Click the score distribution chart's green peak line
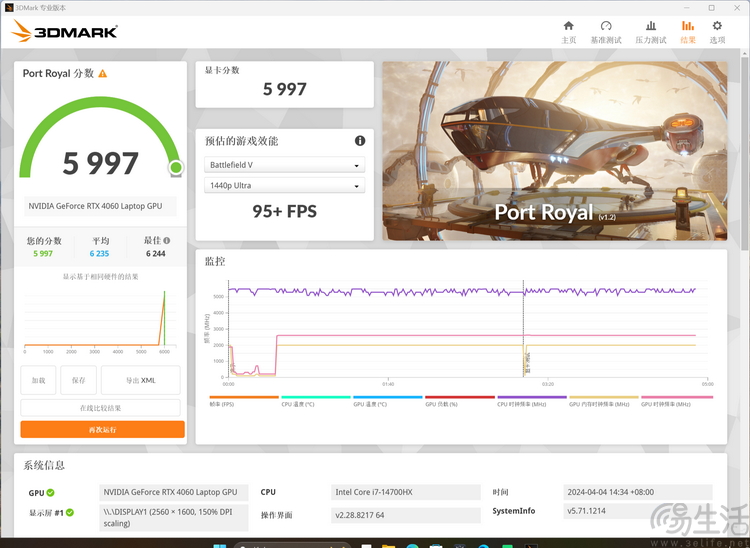 coord(165,318)
